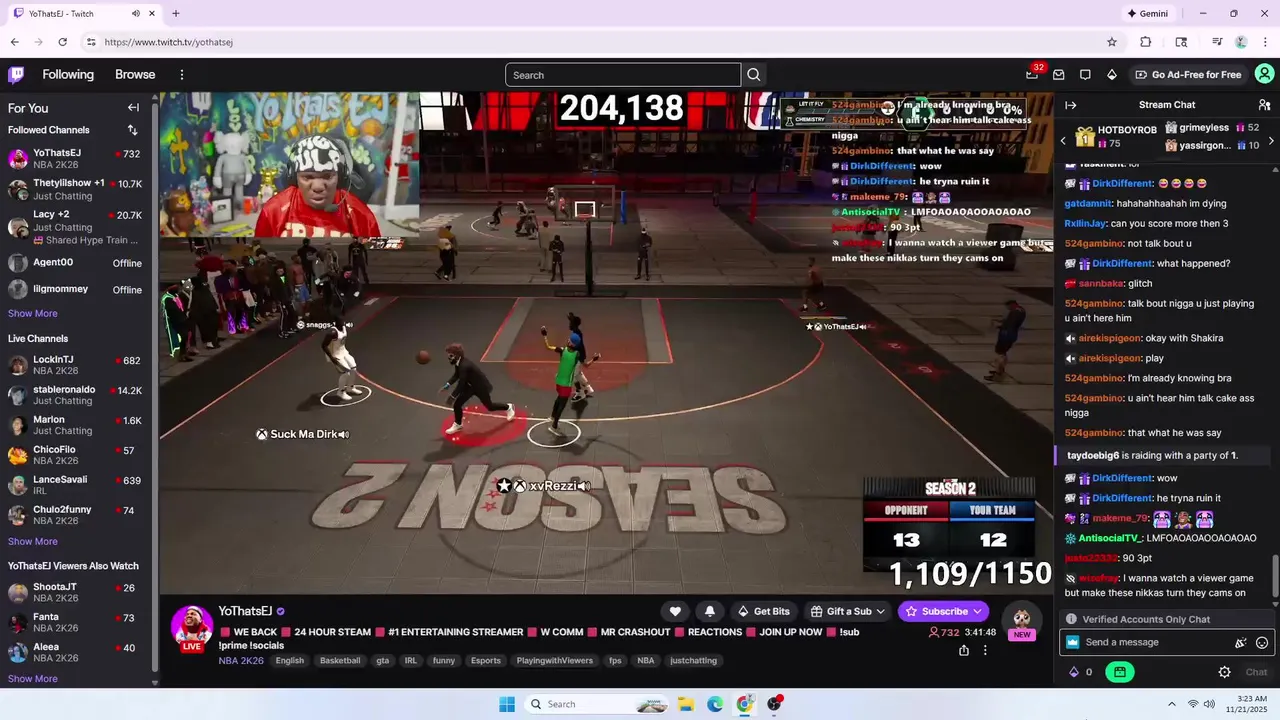
Task: Open the Gemini button in Chrome
Action: click(x=1147, y=14)
